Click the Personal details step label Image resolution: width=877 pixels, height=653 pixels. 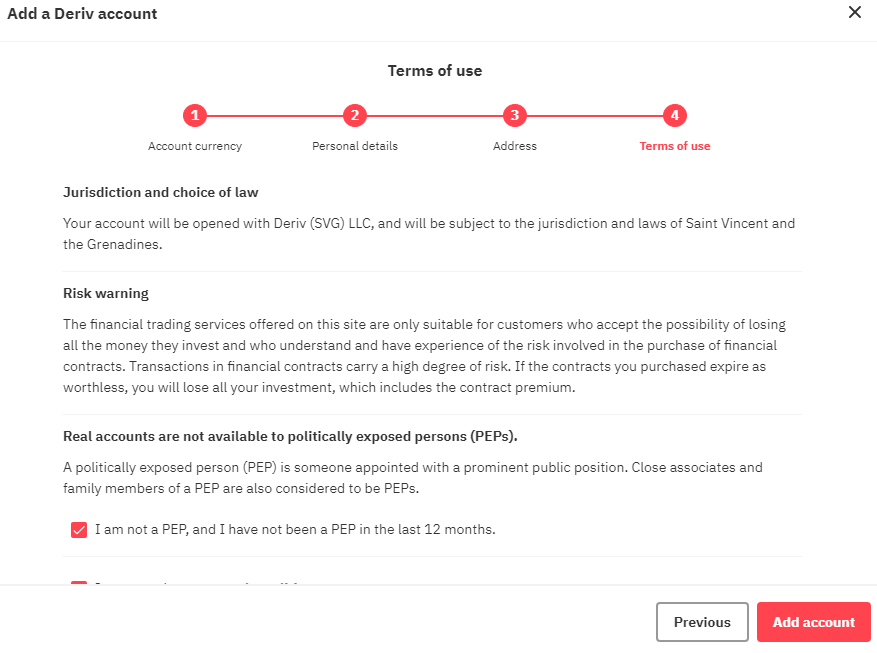coord(355,145)
